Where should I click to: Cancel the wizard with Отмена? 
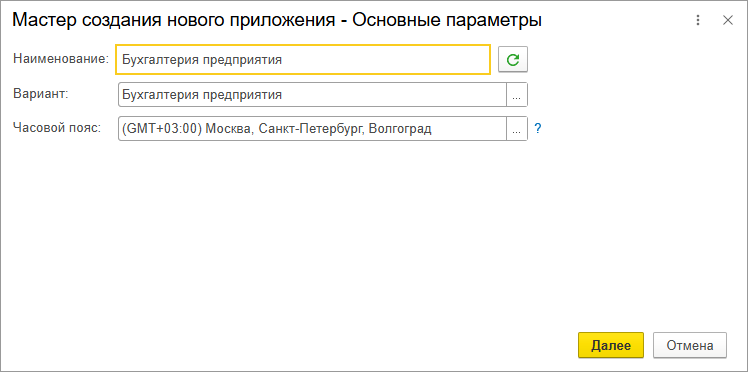tap(690, 345)
